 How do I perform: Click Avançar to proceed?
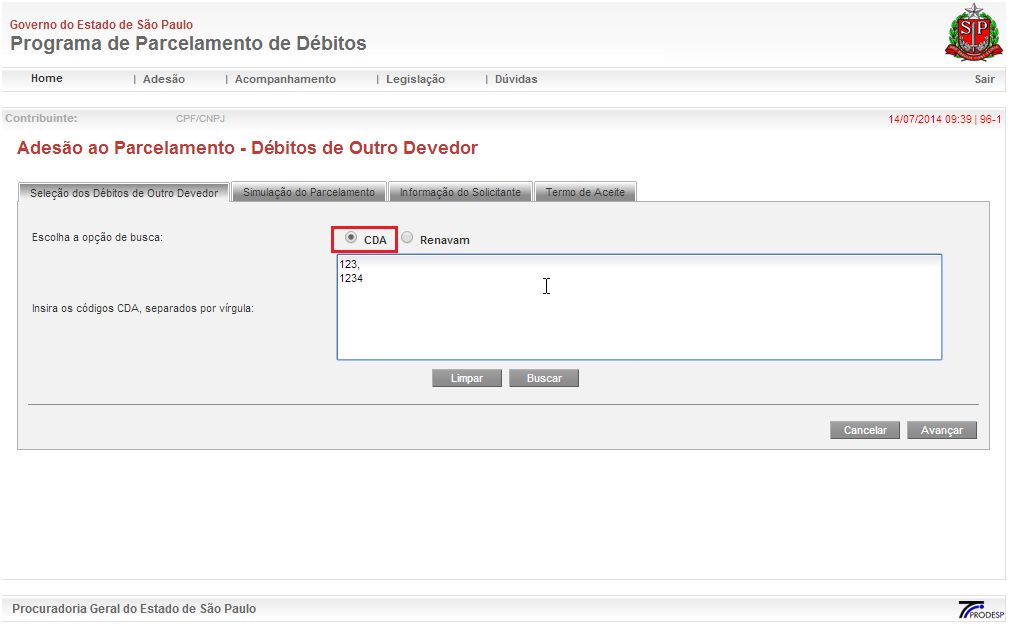coord(941,430)
